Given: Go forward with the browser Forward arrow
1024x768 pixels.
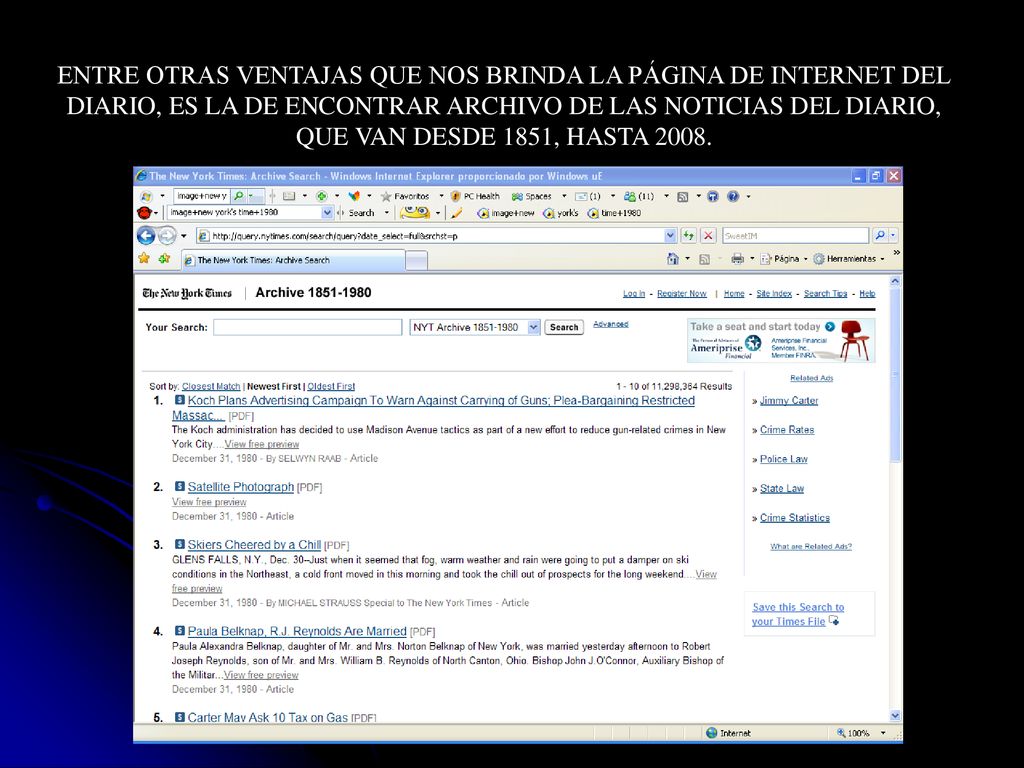Looking at the screenshot, I should pyautogui.click(x=168, y=236).
